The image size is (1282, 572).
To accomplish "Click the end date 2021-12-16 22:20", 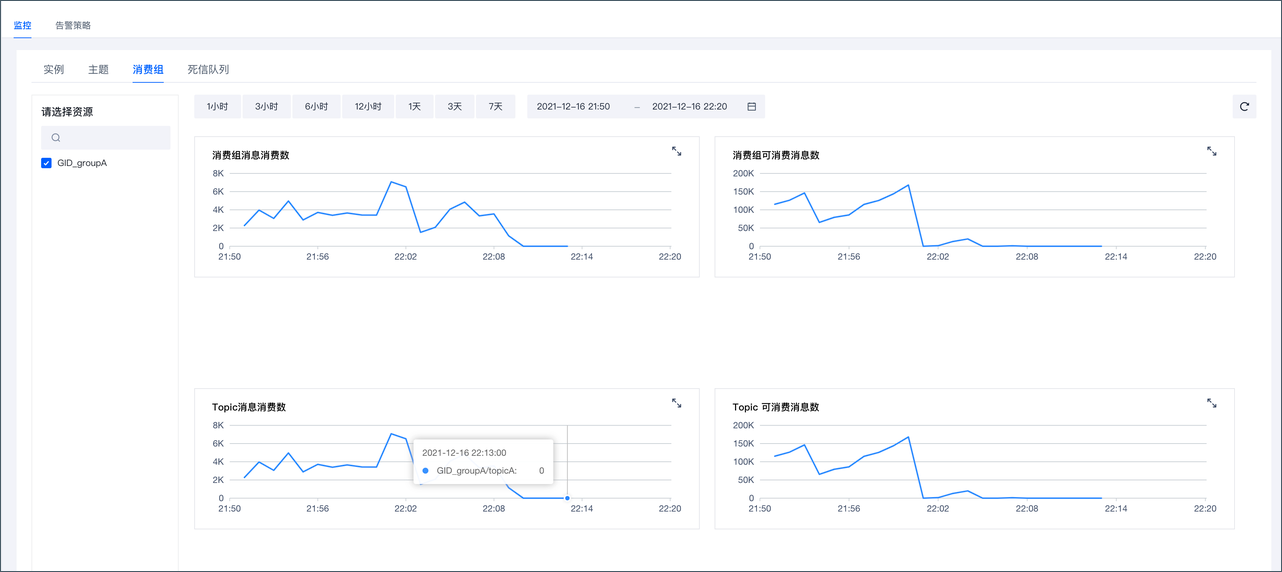I will [689, 106].
